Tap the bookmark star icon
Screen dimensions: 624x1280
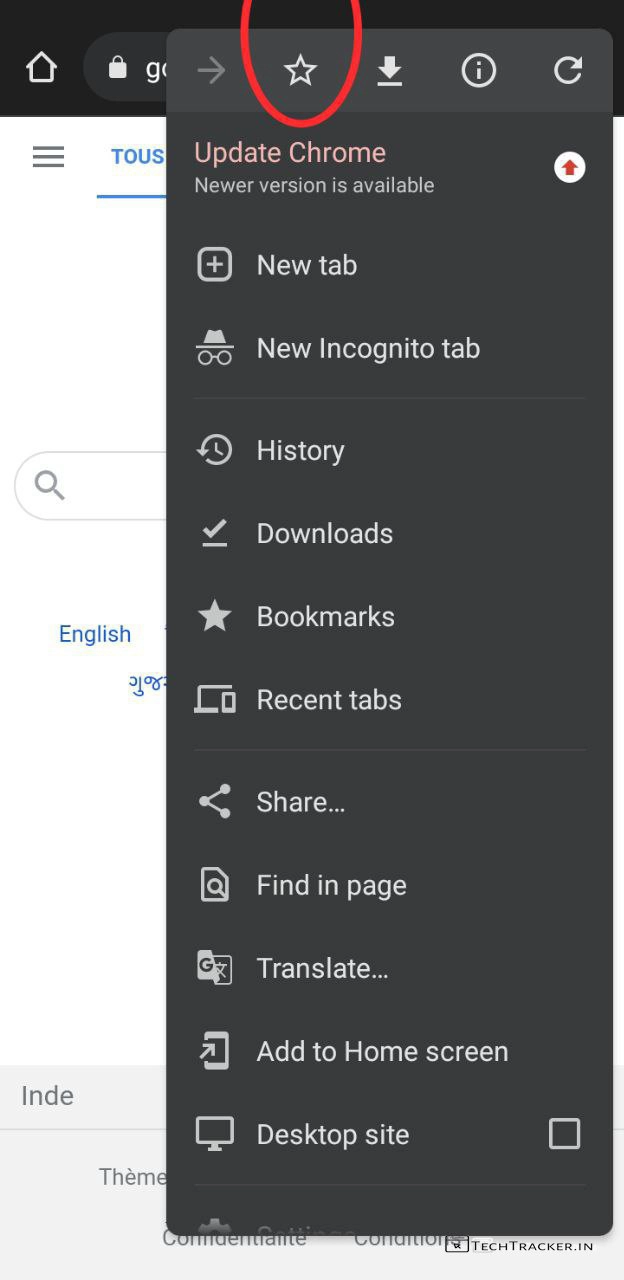click(x=300, y=70)
